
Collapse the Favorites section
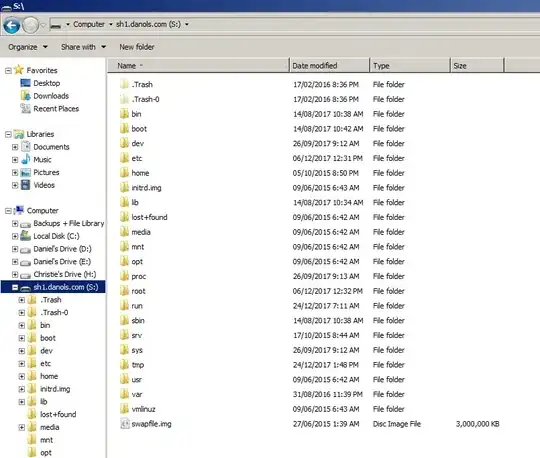click(x=8, y=71)
